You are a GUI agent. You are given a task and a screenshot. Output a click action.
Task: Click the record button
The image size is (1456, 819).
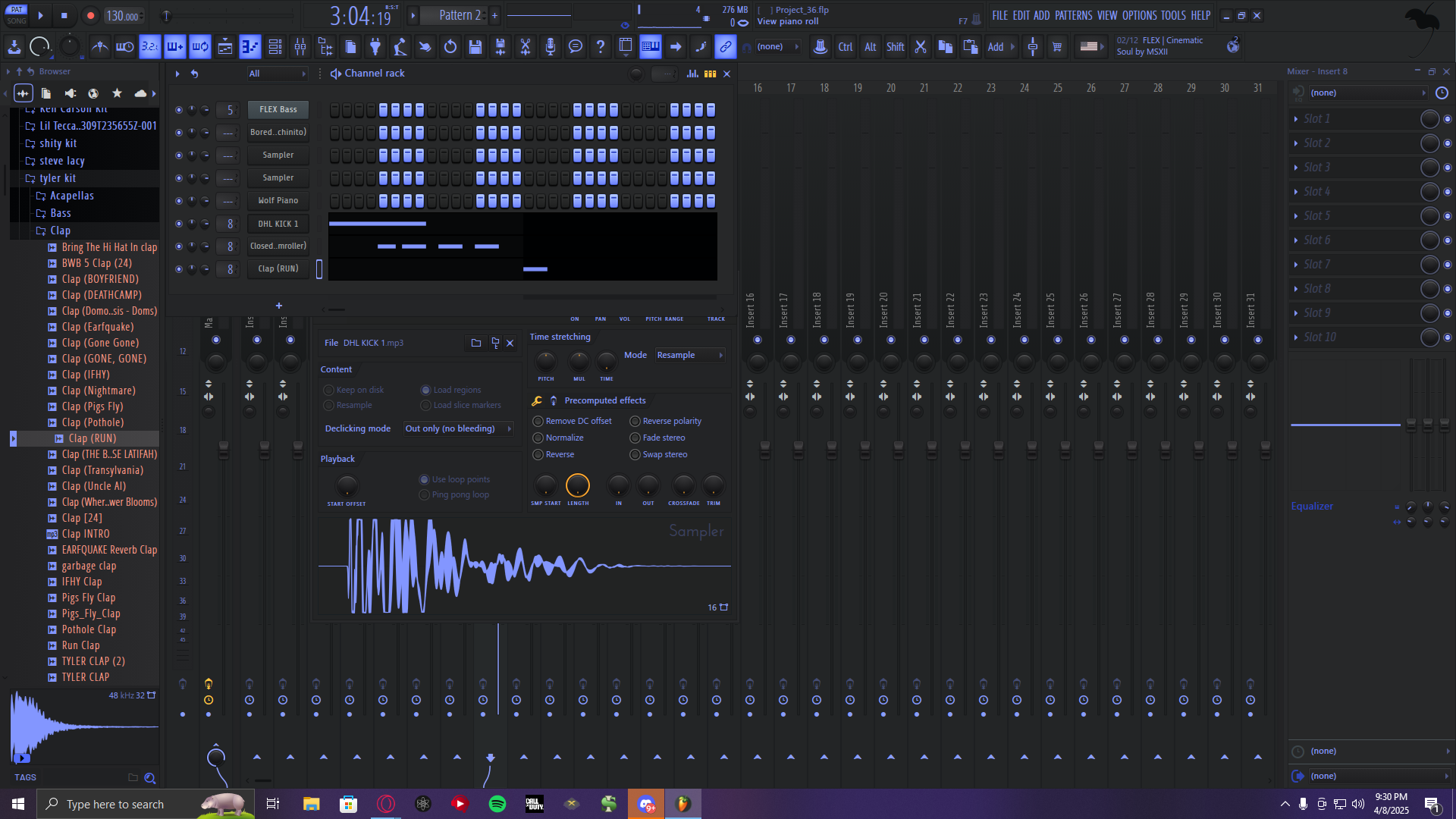[x=90, y=16]
